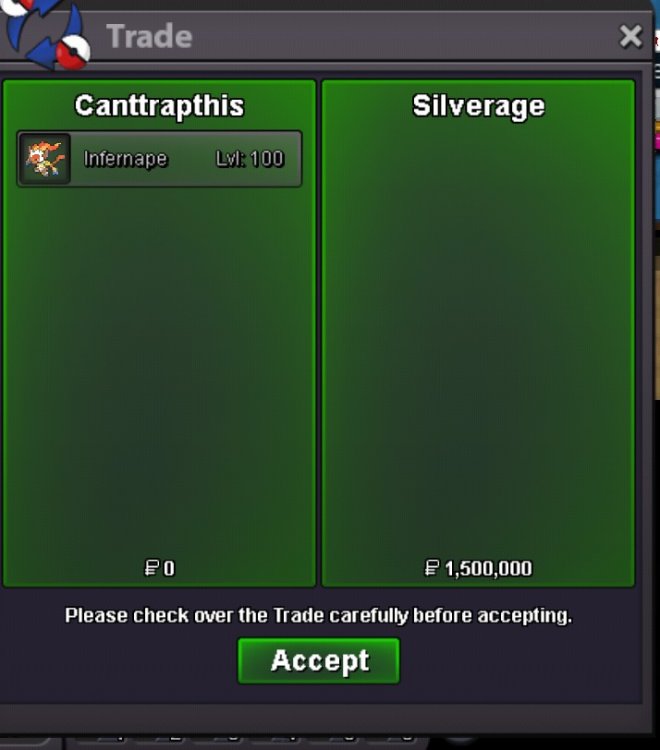Click the Infernape row empty middle area
Viewport: 660px width, 750px height.
point(191,159)
